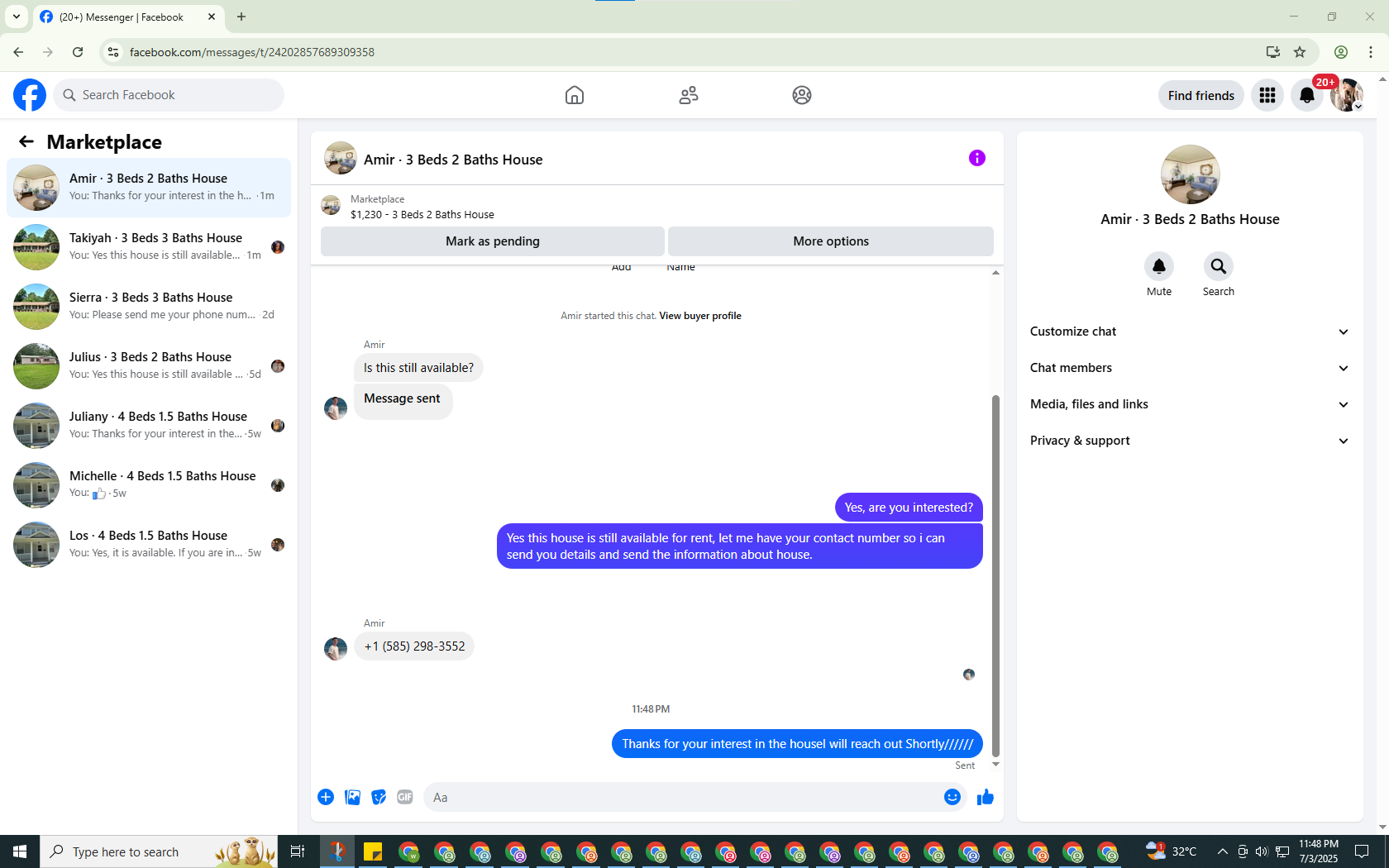This screenshot has height=868, width=1389.
Task: Click the 'Thanks for your interest' sent message
Action: click(797, 744)
